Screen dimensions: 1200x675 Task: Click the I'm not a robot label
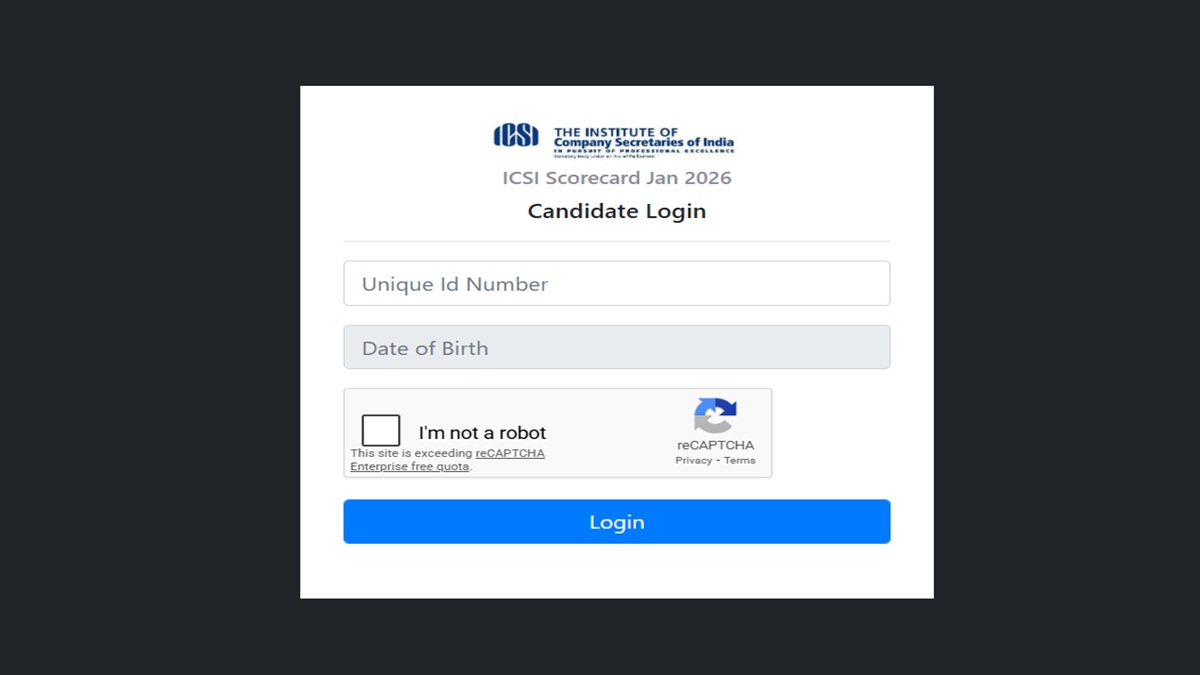click(x=482, y=433)
